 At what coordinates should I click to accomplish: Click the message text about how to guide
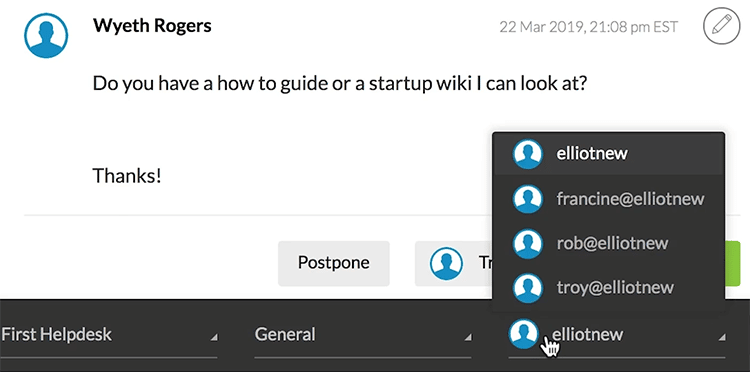coord(340,85)
